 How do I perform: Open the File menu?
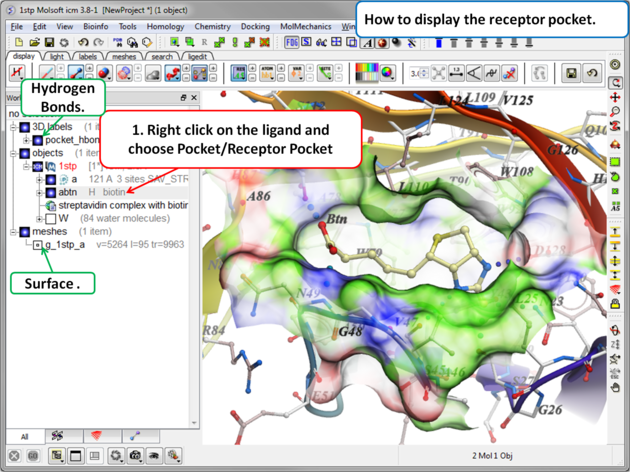[x=16, y=27]
